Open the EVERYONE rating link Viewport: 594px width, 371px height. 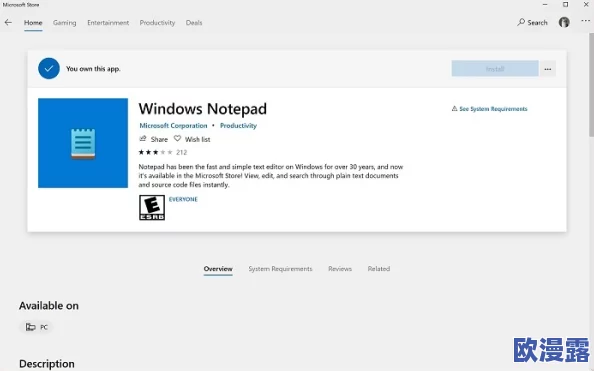(183, 199)
